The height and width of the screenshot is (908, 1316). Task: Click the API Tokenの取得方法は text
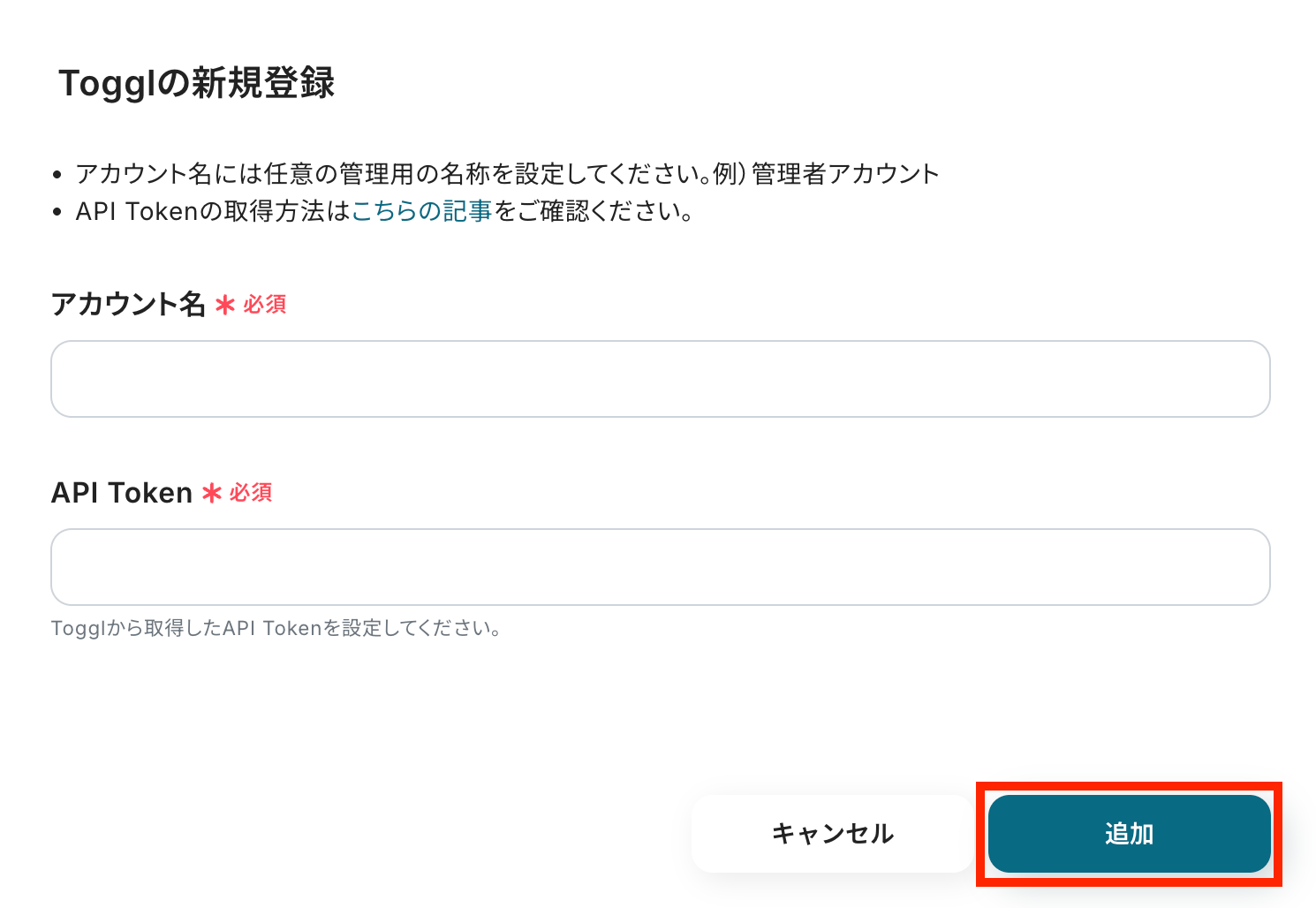pyautogui.click(x=213, y=211)
